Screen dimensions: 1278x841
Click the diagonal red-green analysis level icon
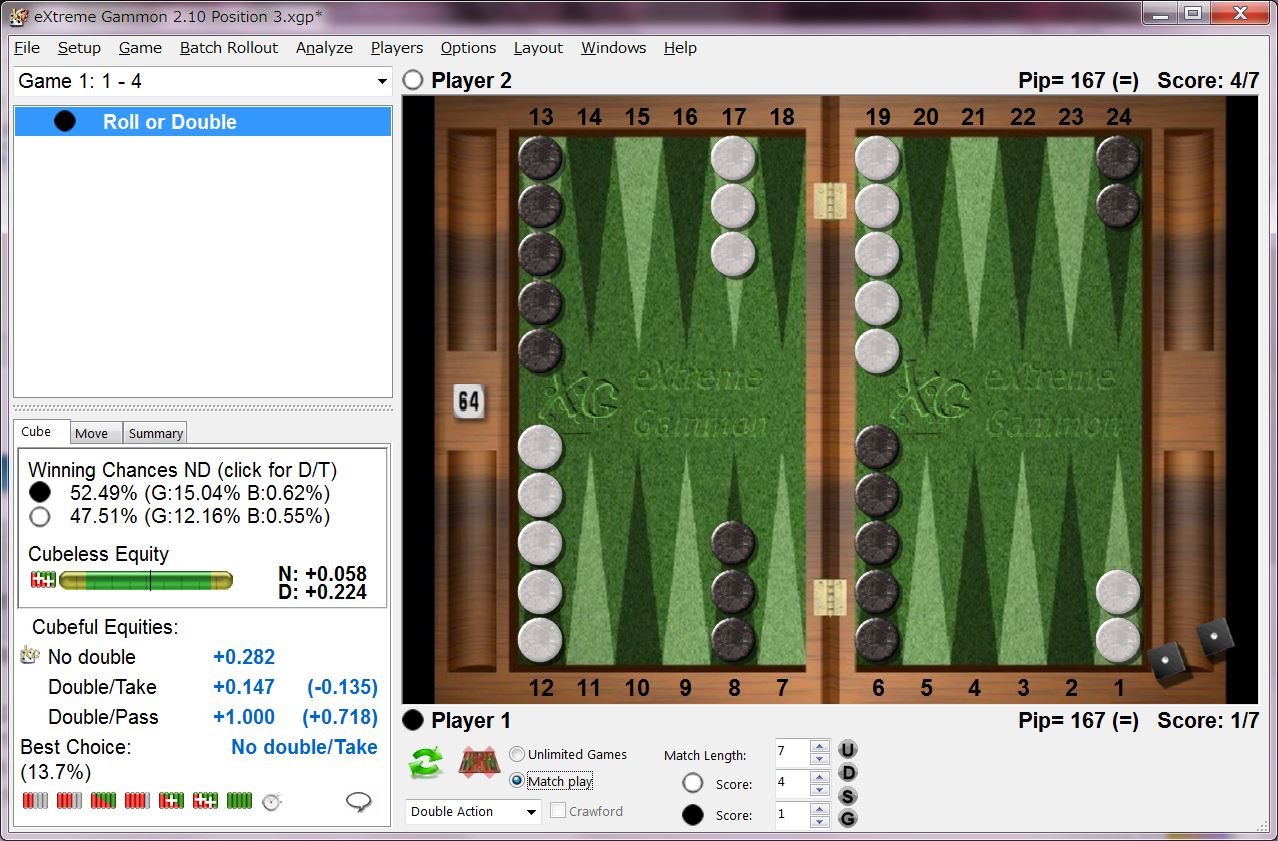pos(103,800)
